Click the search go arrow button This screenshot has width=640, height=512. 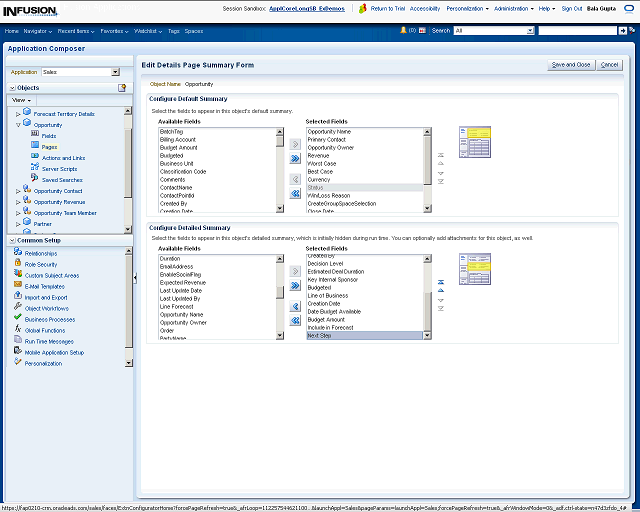tap(625, 31)
